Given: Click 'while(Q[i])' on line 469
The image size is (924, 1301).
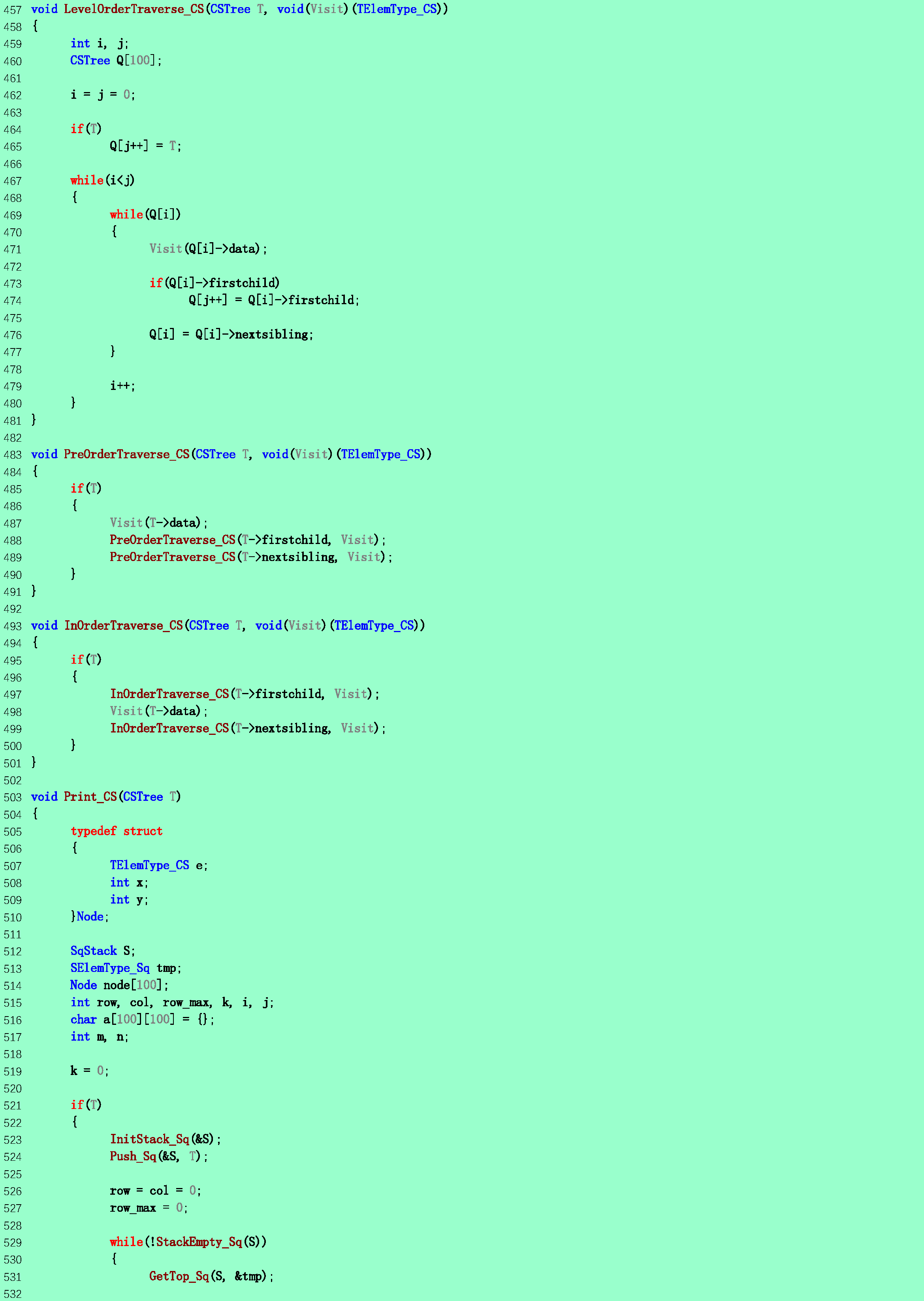Looking at the screenshot, I should (x=145, y=215).
